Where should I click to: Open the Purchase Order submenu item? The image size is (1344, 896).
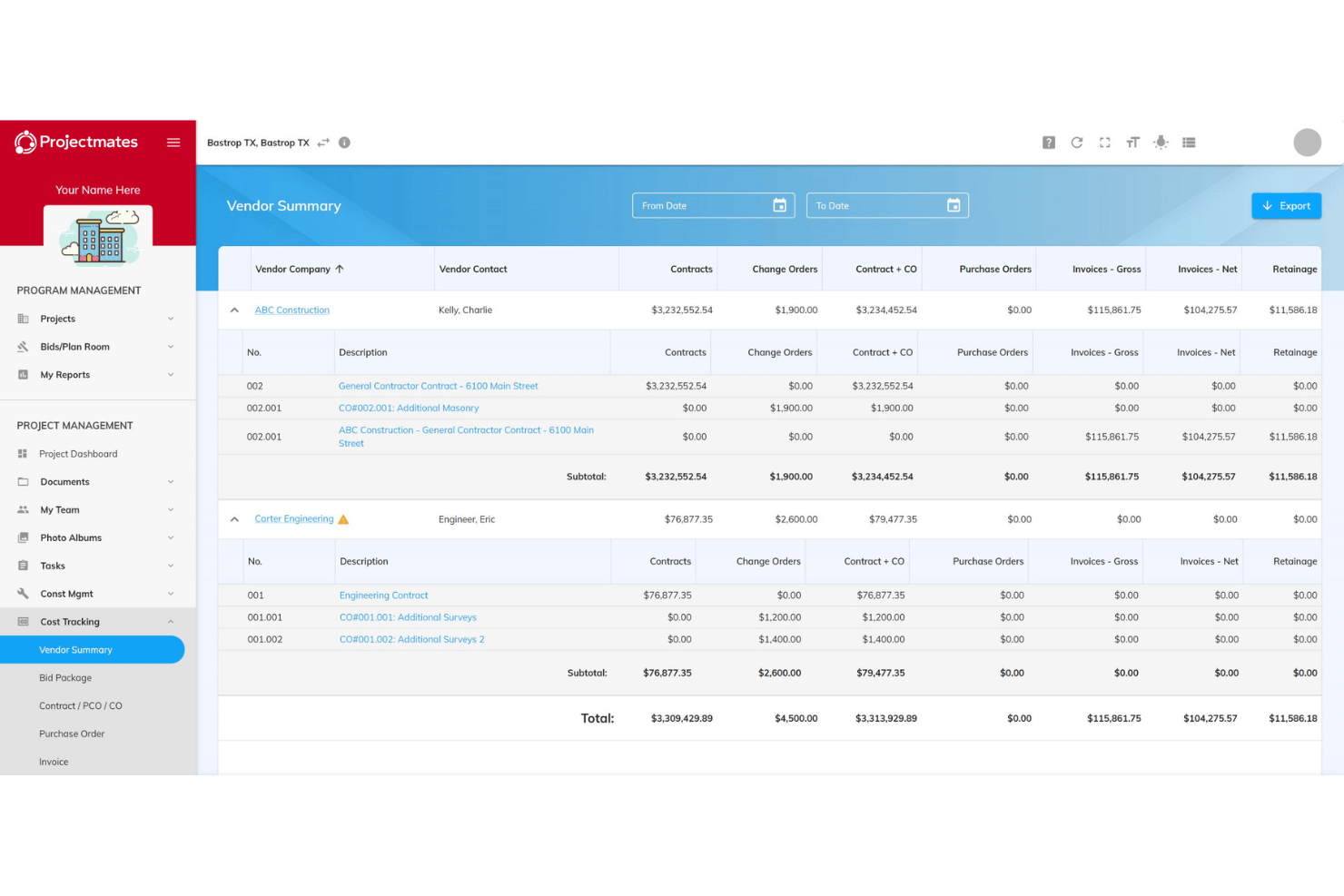pyautogui.click(x=72, y=734)
